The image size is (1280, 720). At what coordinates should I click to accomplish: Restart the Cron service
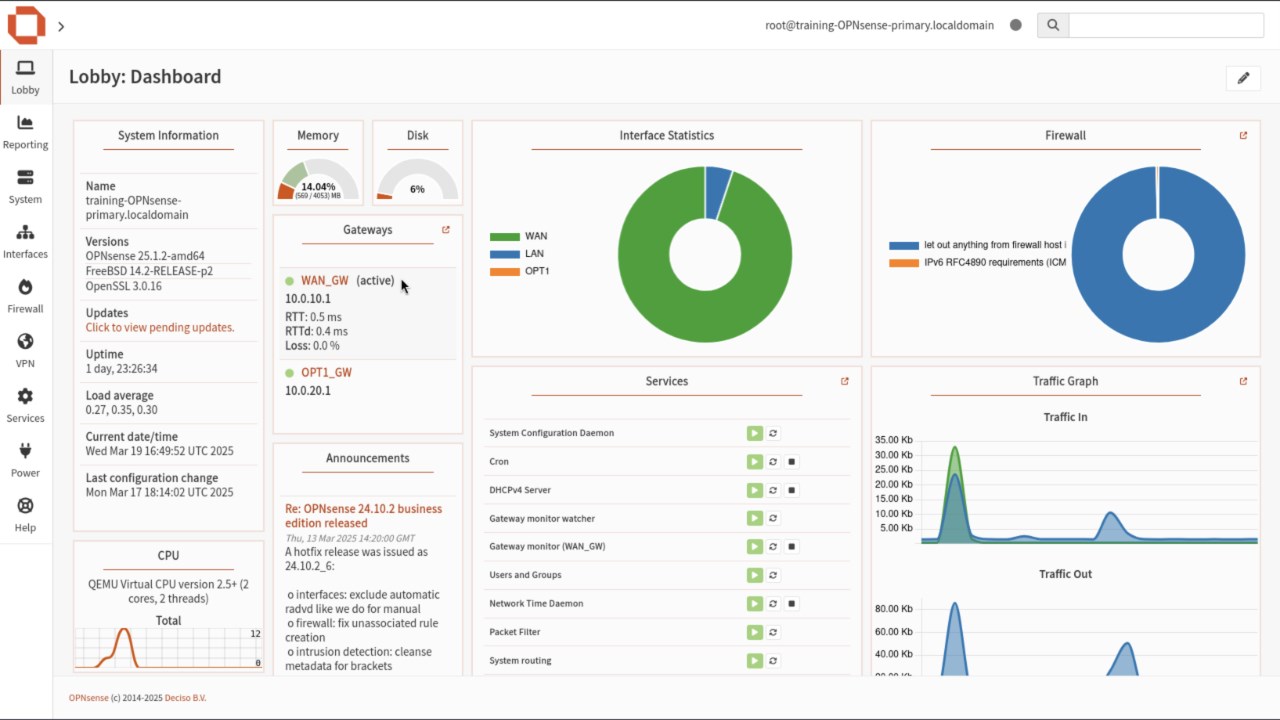[773, 462]
